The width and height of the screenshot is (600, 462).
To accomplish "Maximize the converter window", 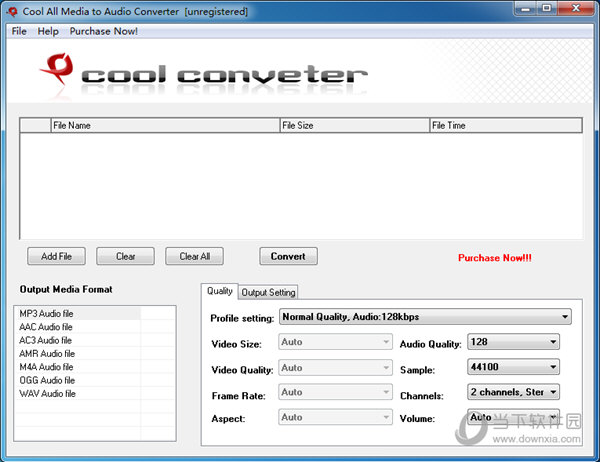I will 547,8.
